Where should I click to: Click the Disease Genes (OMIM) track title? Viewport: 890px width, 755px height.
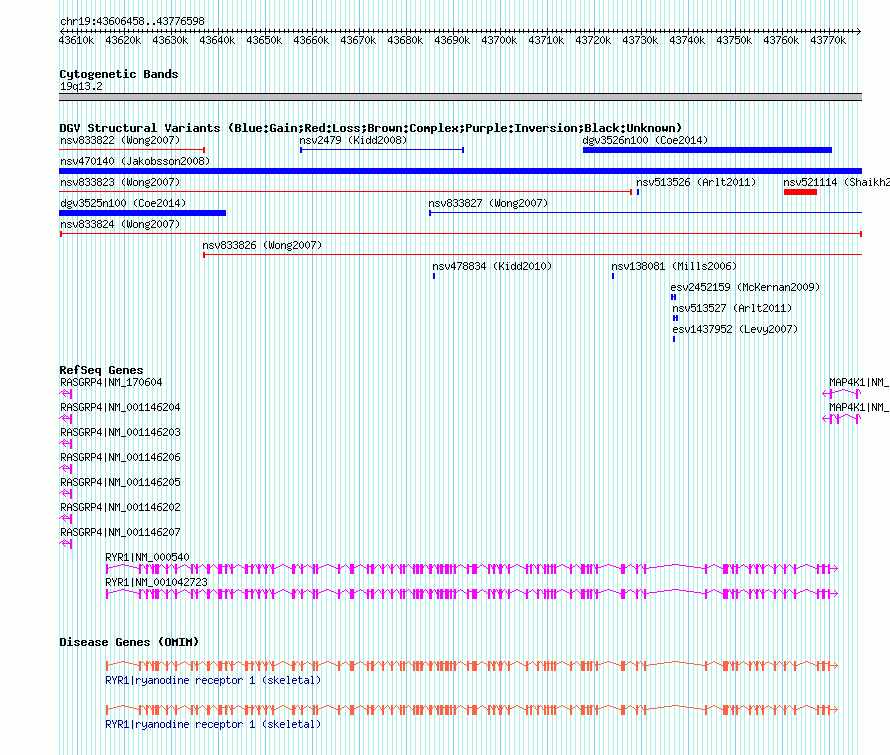click(x=129, y=642)
